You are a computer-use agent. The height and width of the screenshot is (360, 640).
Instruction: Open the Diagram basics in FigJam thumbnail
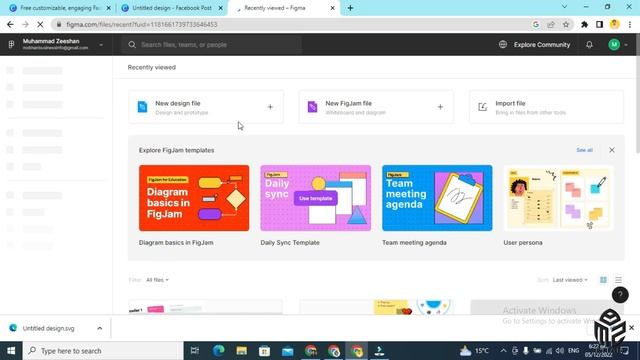[194, 198]
